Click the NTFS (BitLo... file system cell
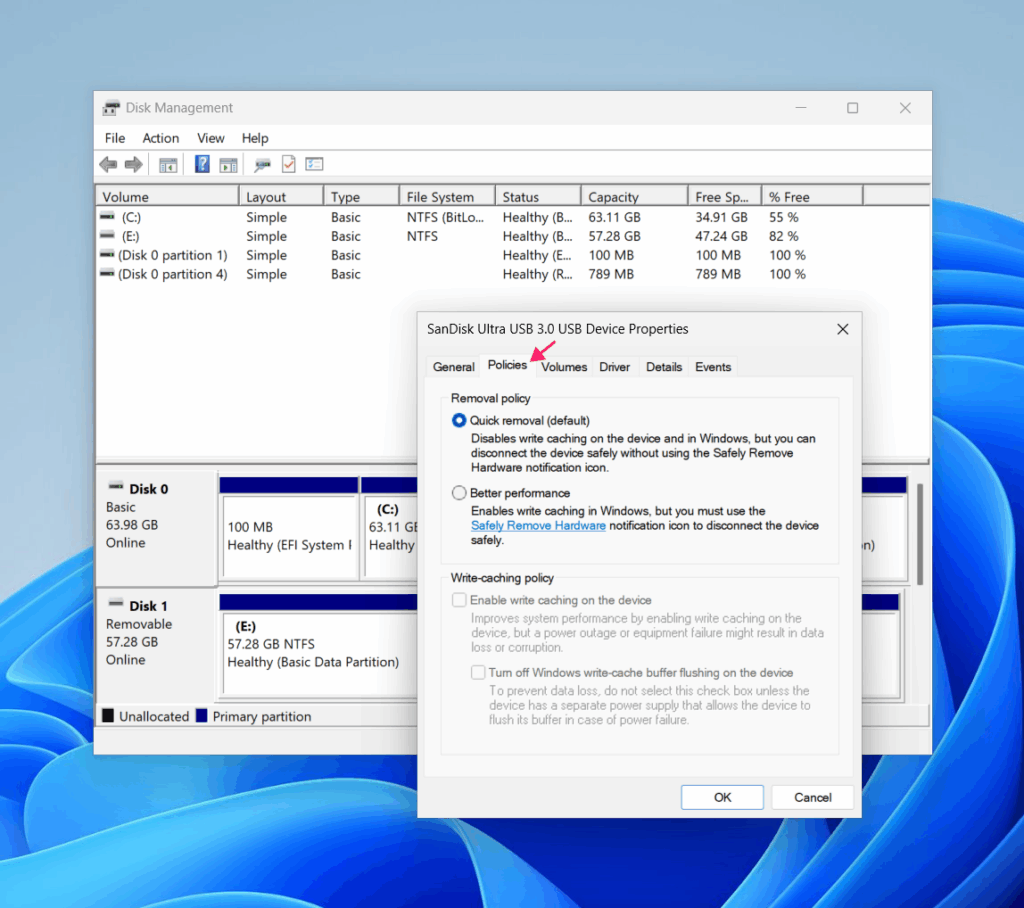The image size is (1024, 908). 445,217
